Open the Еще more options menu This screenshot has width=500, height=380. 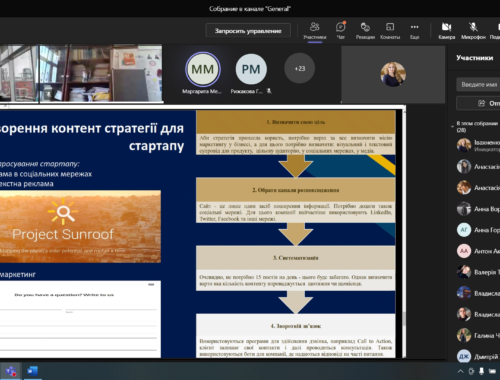[x=414, y=31]
